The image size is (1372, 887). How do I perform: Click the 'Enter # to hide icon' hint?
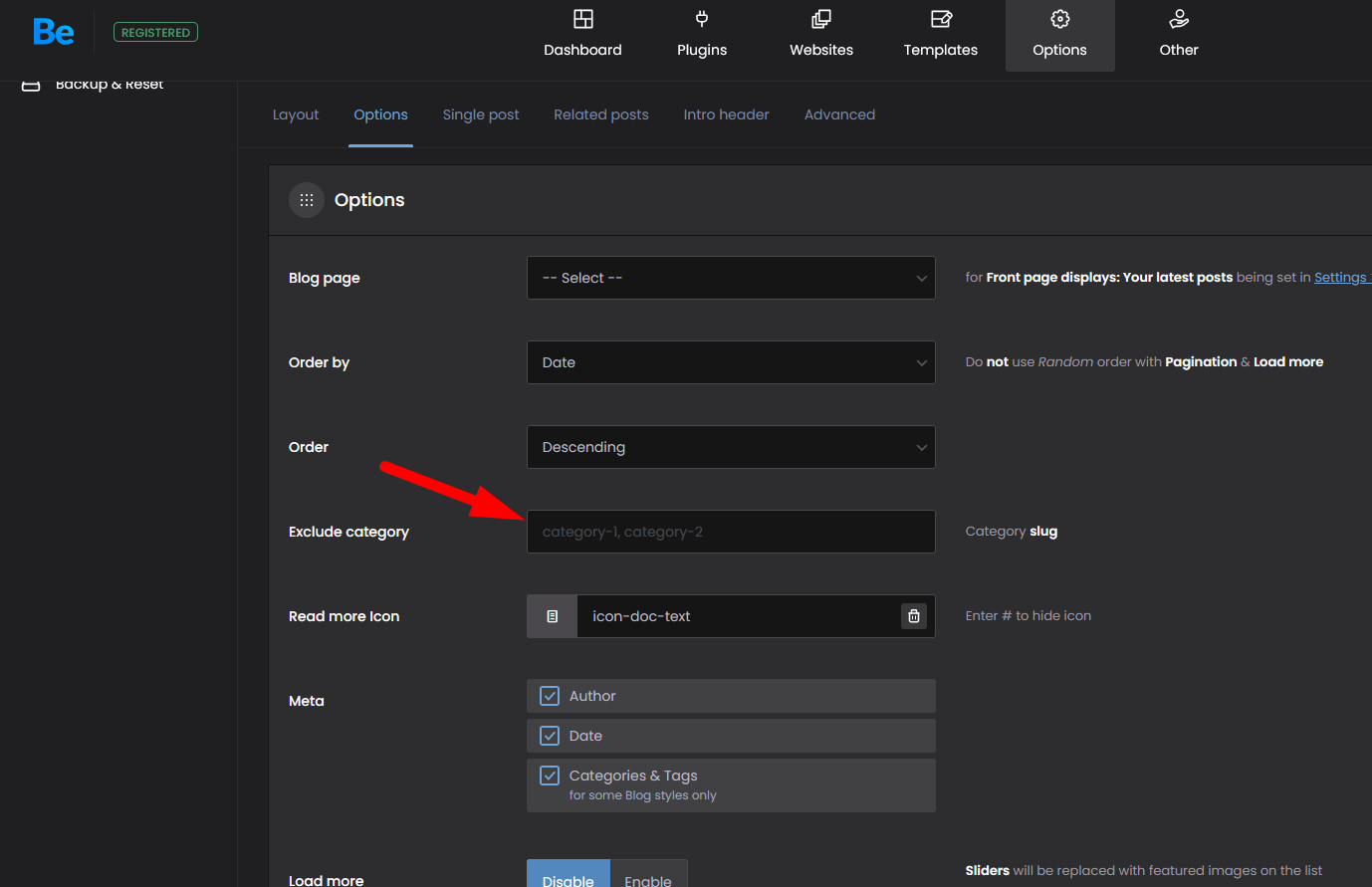(1029, 616)
